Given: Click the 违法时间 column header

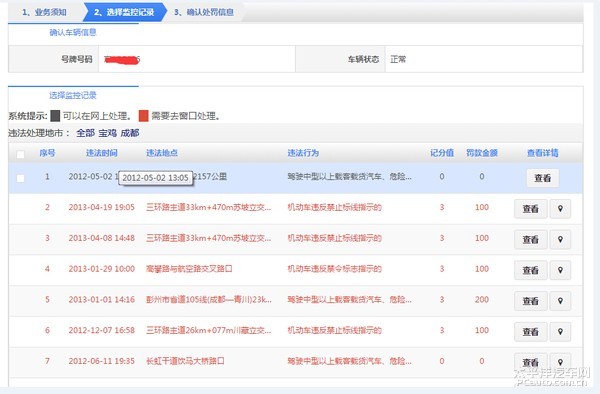Looking at the screenshot, I should coord(101,153).
